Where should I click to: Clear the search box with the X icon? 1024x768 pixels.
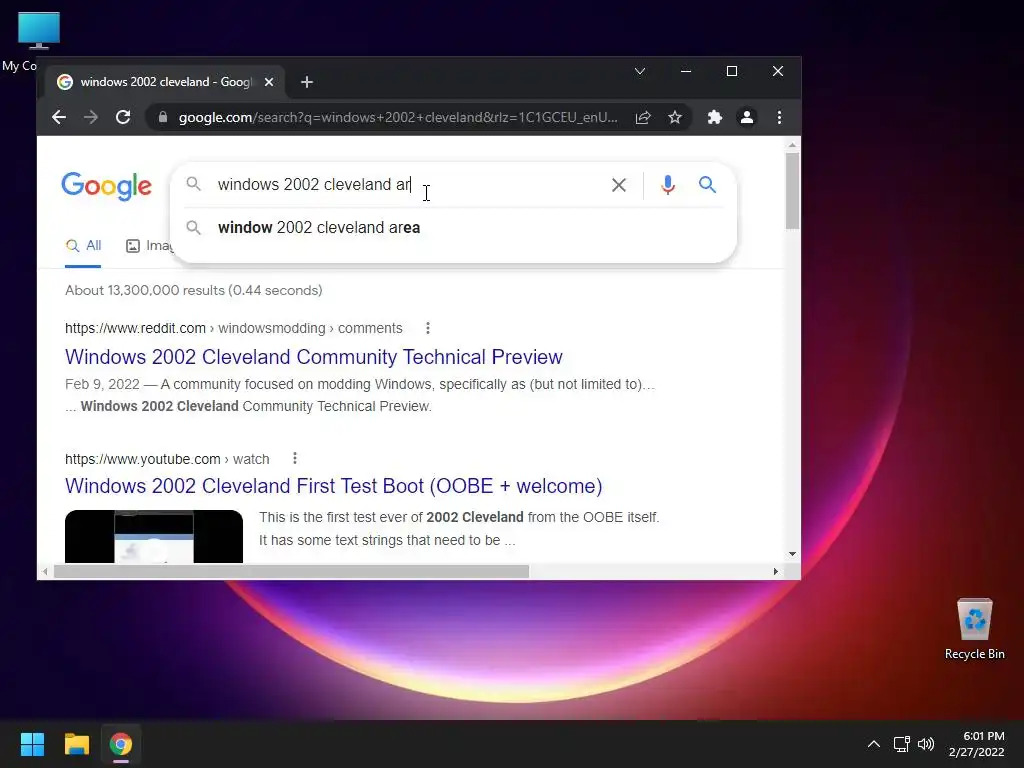(618, 185)
